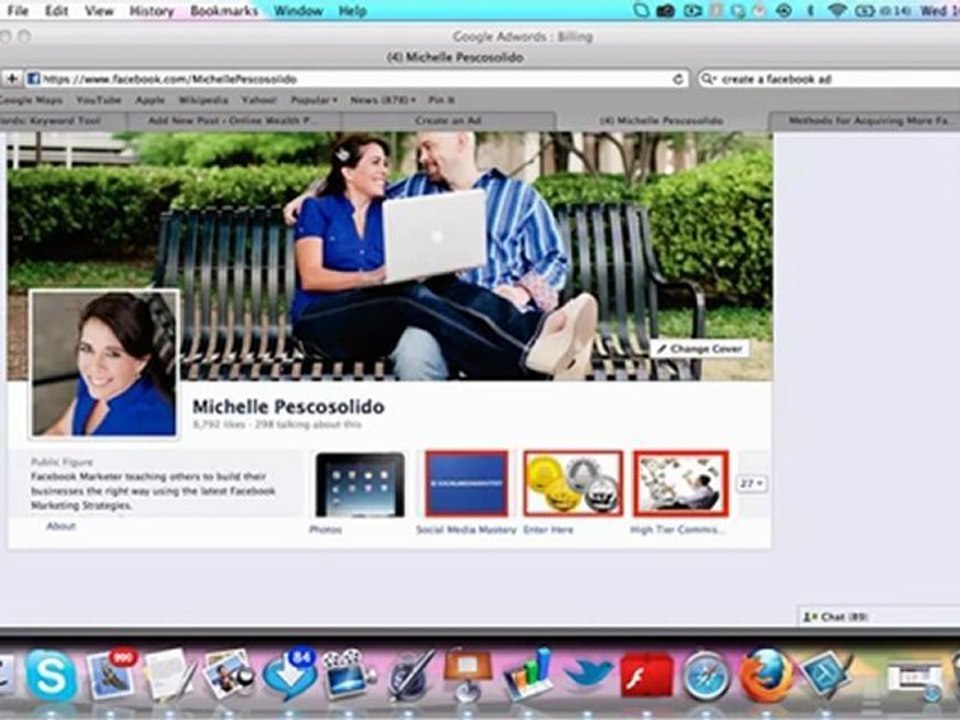Viewport: 960px width, 720px height.
Task: Expand the Popular bookmarks dropdown
Action: point(314,100)
